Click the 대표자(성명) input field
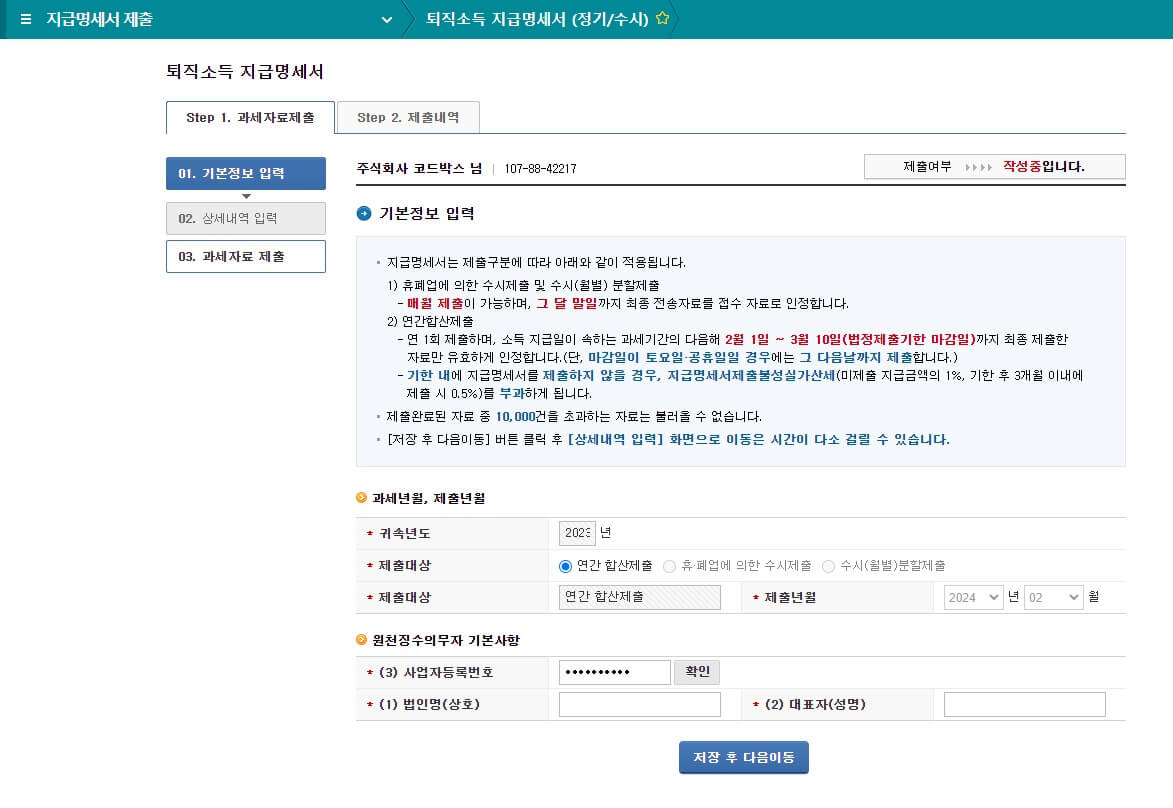 click(x=1024, y=704)
